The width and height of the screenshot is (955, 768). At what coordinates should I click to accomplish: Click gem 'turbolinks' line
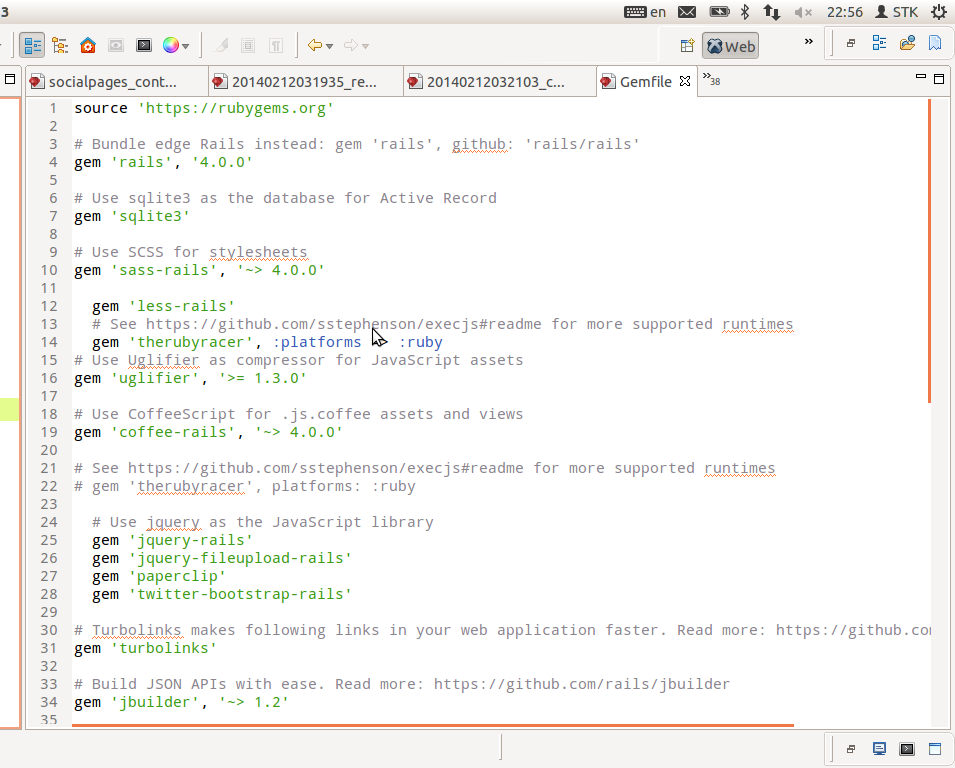(x=146, y=648)
